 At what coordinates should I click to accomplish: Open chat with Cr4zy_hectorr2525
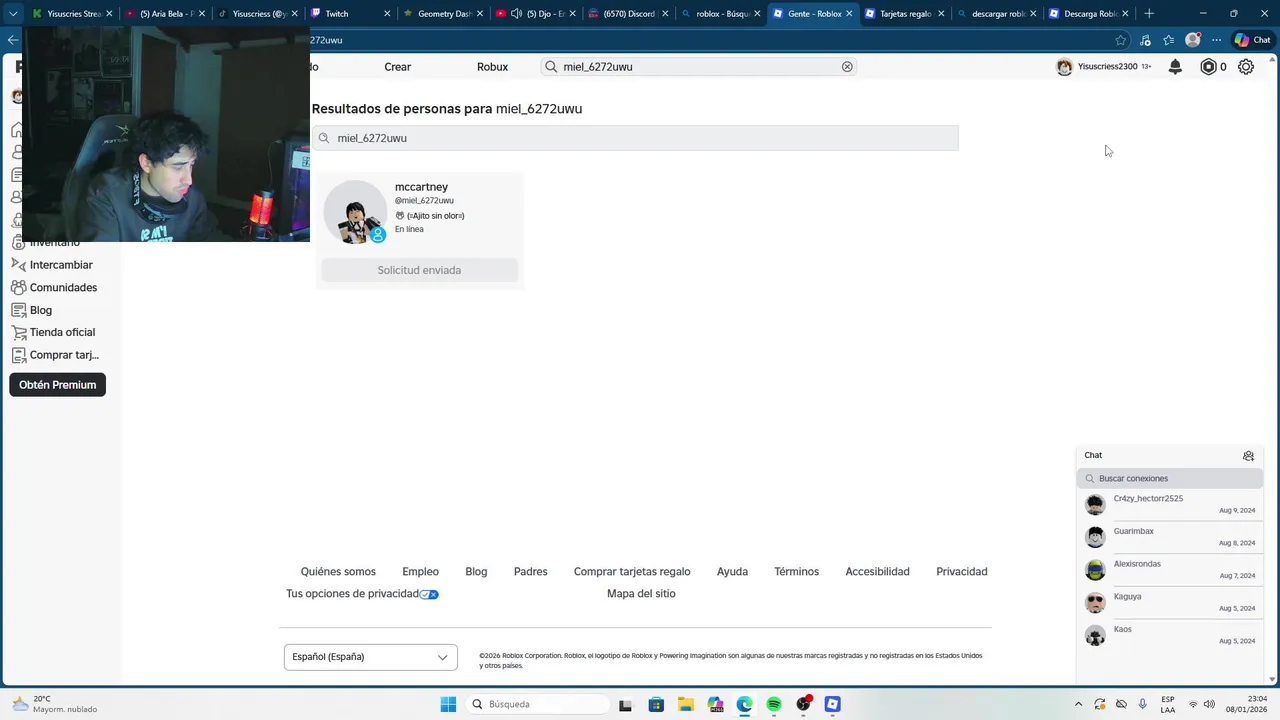click(1170, 504)
